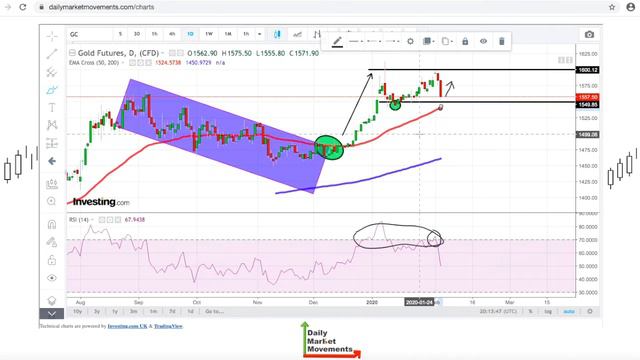The width and height of the screenshot is (640, 360).
Task: Open the Investing.com UK link
Action: [127, 326]
